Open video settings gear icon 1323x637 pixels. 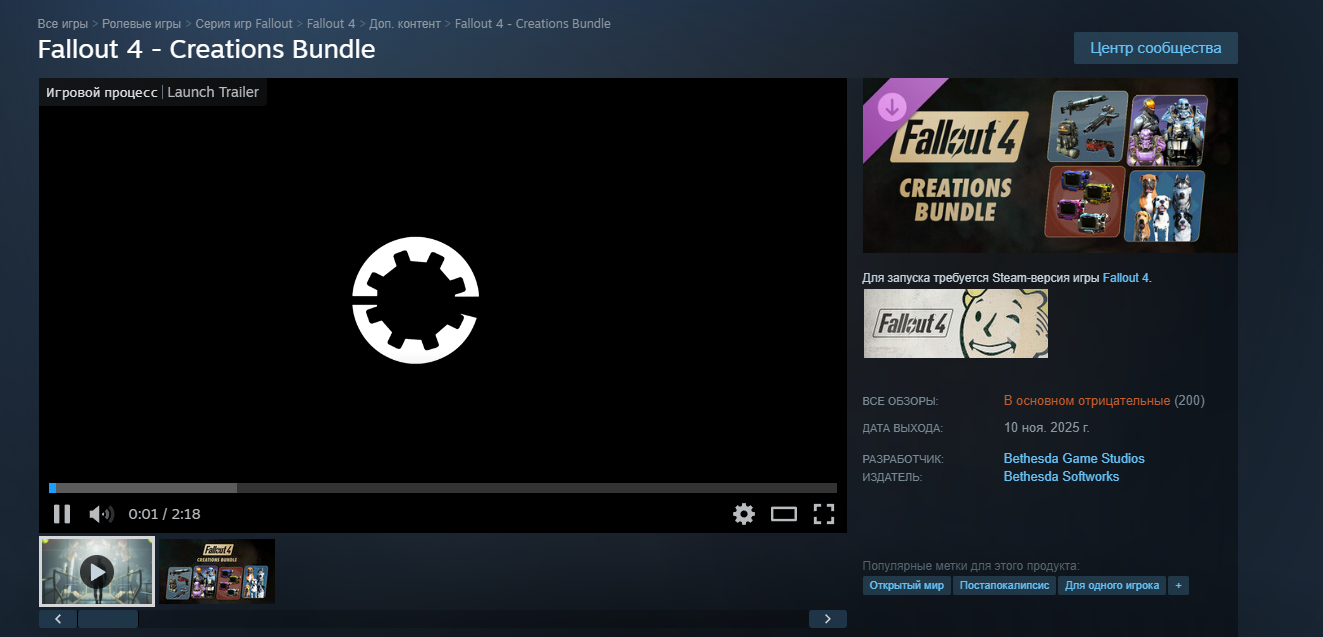[744, 514]
